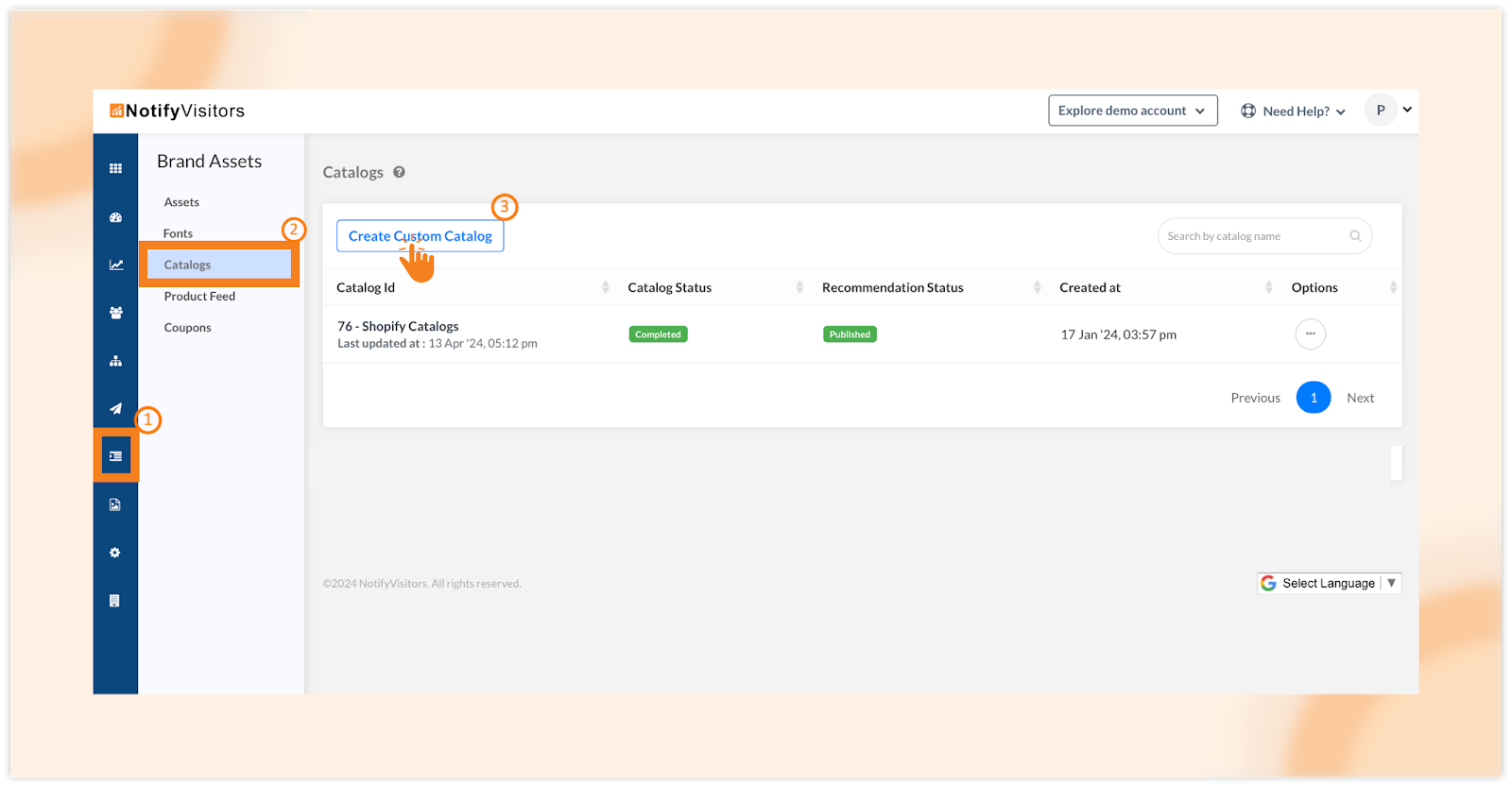Image resolution: width=1512 pixels, height=787 pixels.
Task: Sort by Recommendation Status column arrows
Action: (x=1037, y=287)
